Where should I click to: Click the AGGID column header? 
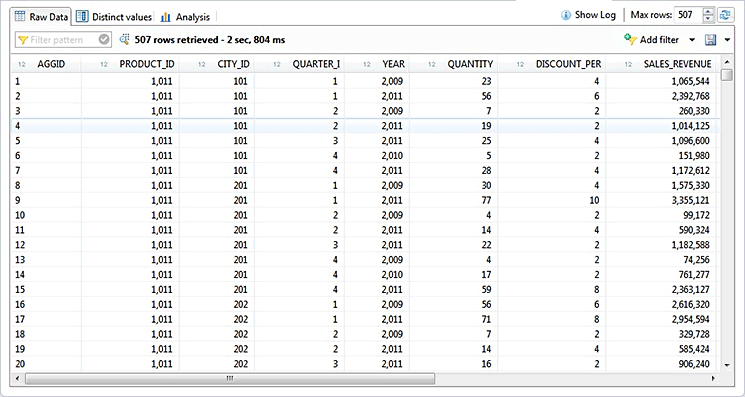47,64
